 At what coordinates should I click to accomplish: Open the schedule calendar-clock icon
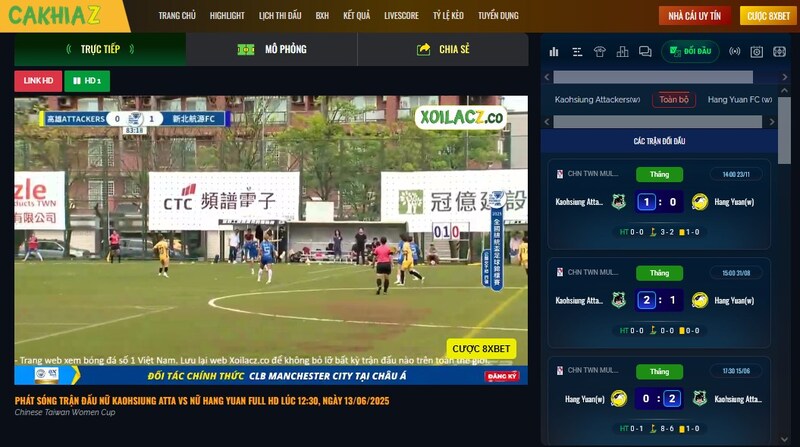[x=757, y=52]
